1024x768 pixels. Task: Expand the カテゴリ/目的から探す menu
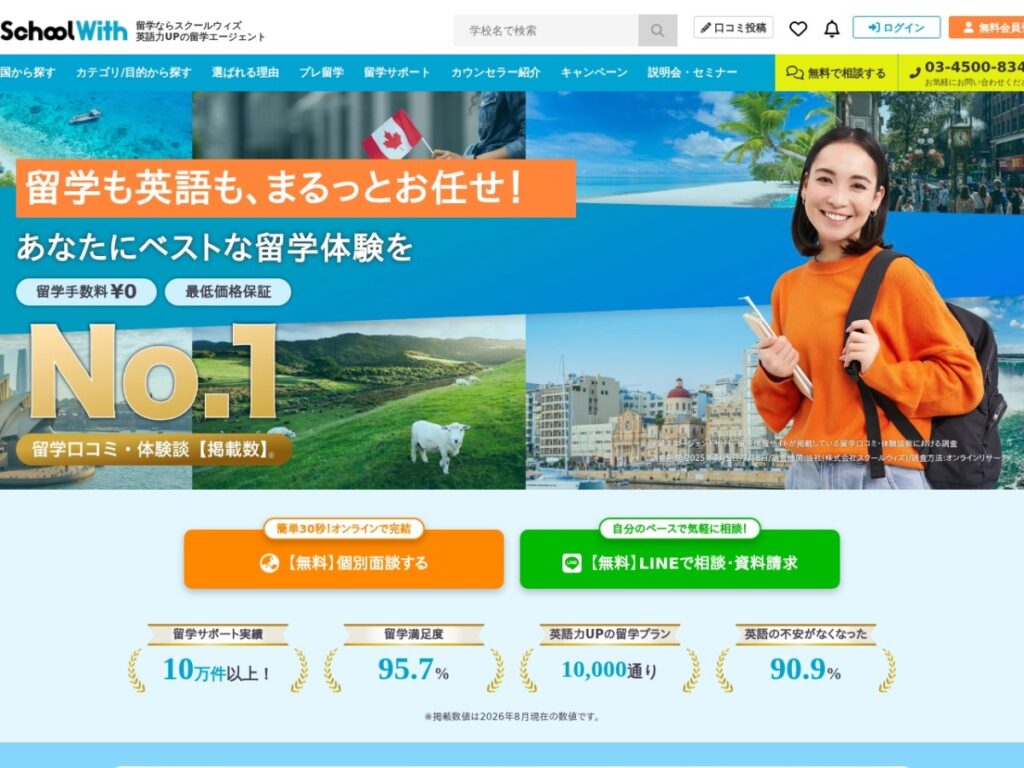point(133,72)
